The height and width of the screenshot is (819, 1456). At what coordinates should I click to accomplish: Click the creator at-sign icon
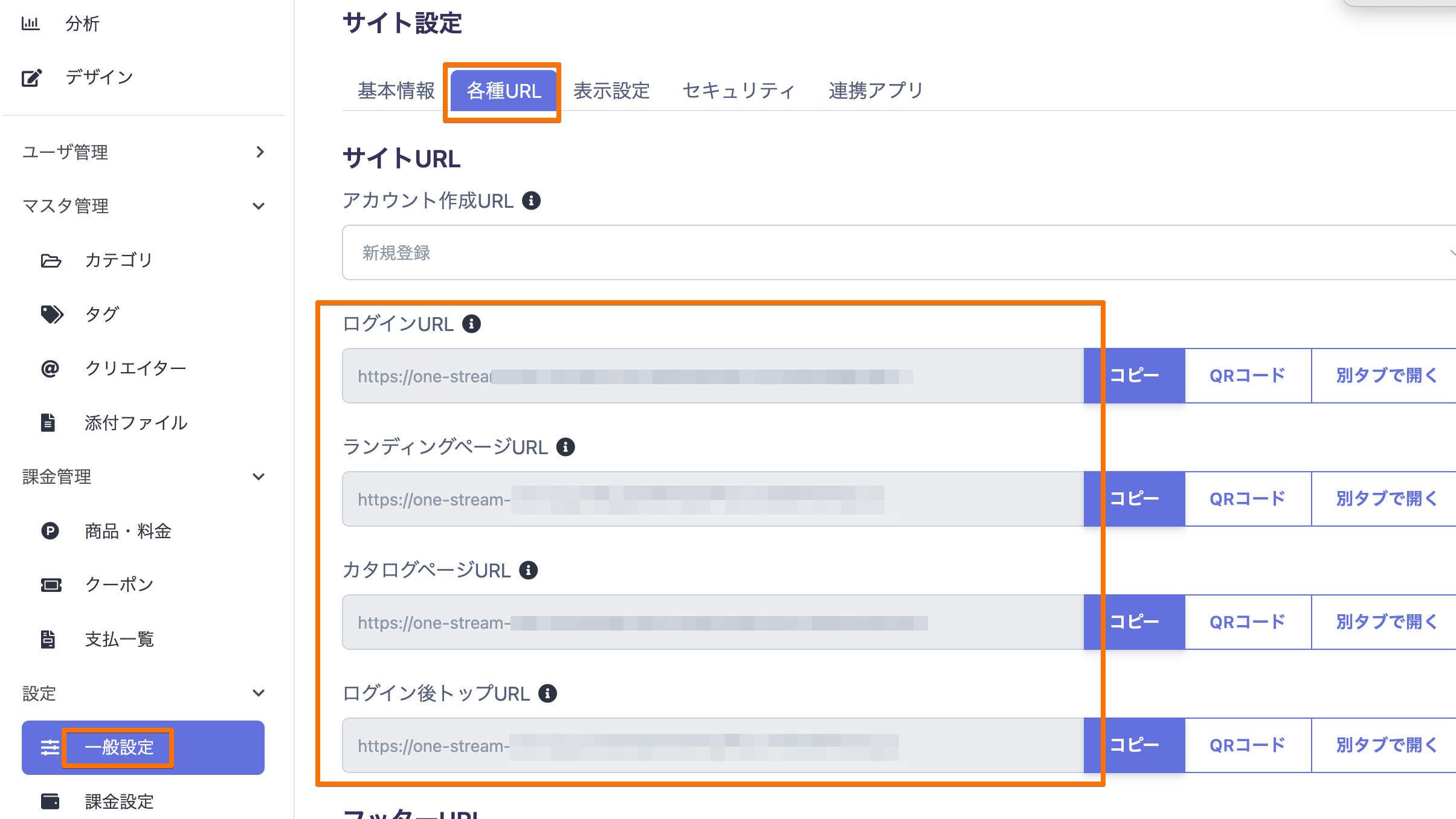click(50, 368)
